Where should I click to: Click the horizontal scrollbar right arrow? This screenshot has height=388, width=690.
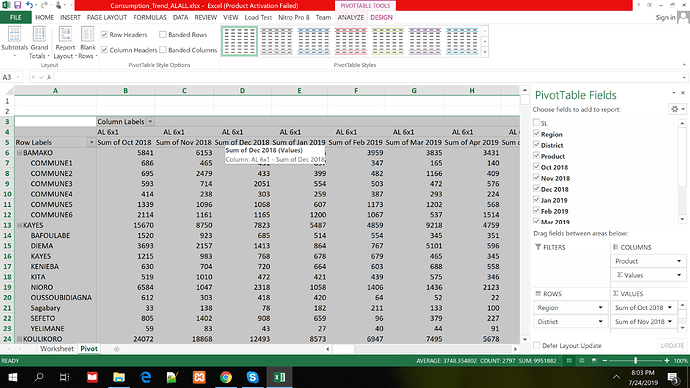(x=515, y=349)
